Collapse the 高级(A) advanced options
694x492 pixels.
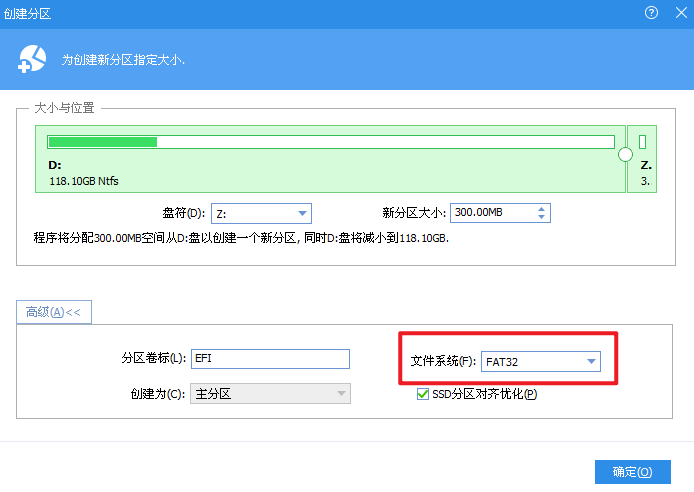(53, 312)
